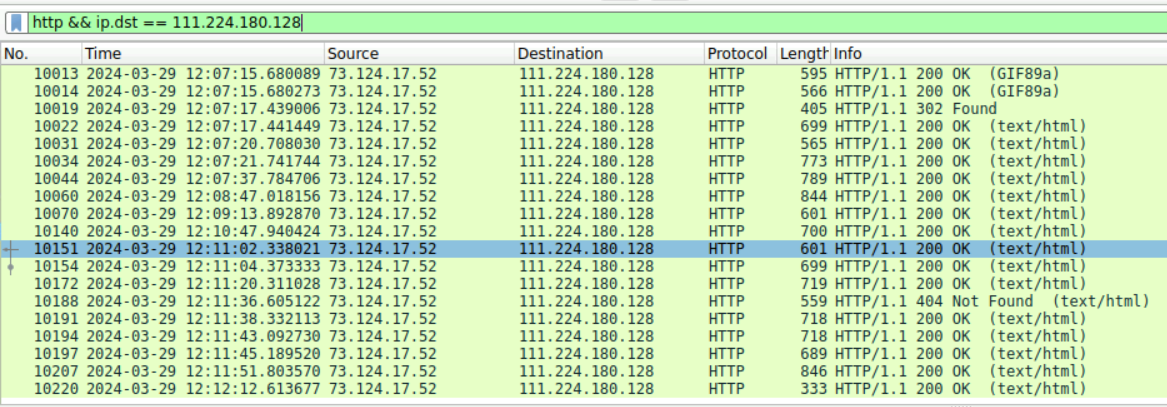
Task: Click time 12:12:12.613677 cell
Action: click(203, 388)
